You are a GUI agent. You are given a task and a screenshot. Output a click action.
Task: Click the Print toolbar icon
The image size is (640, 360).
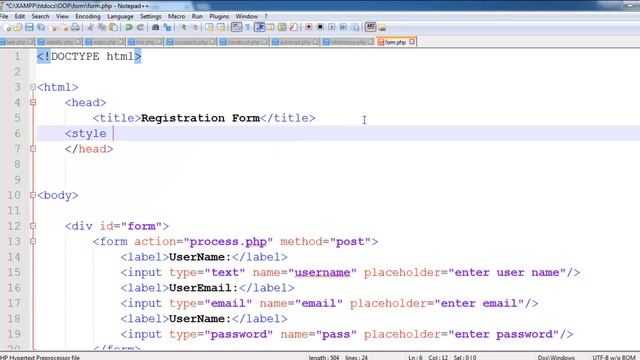click(x=75, y=27)
